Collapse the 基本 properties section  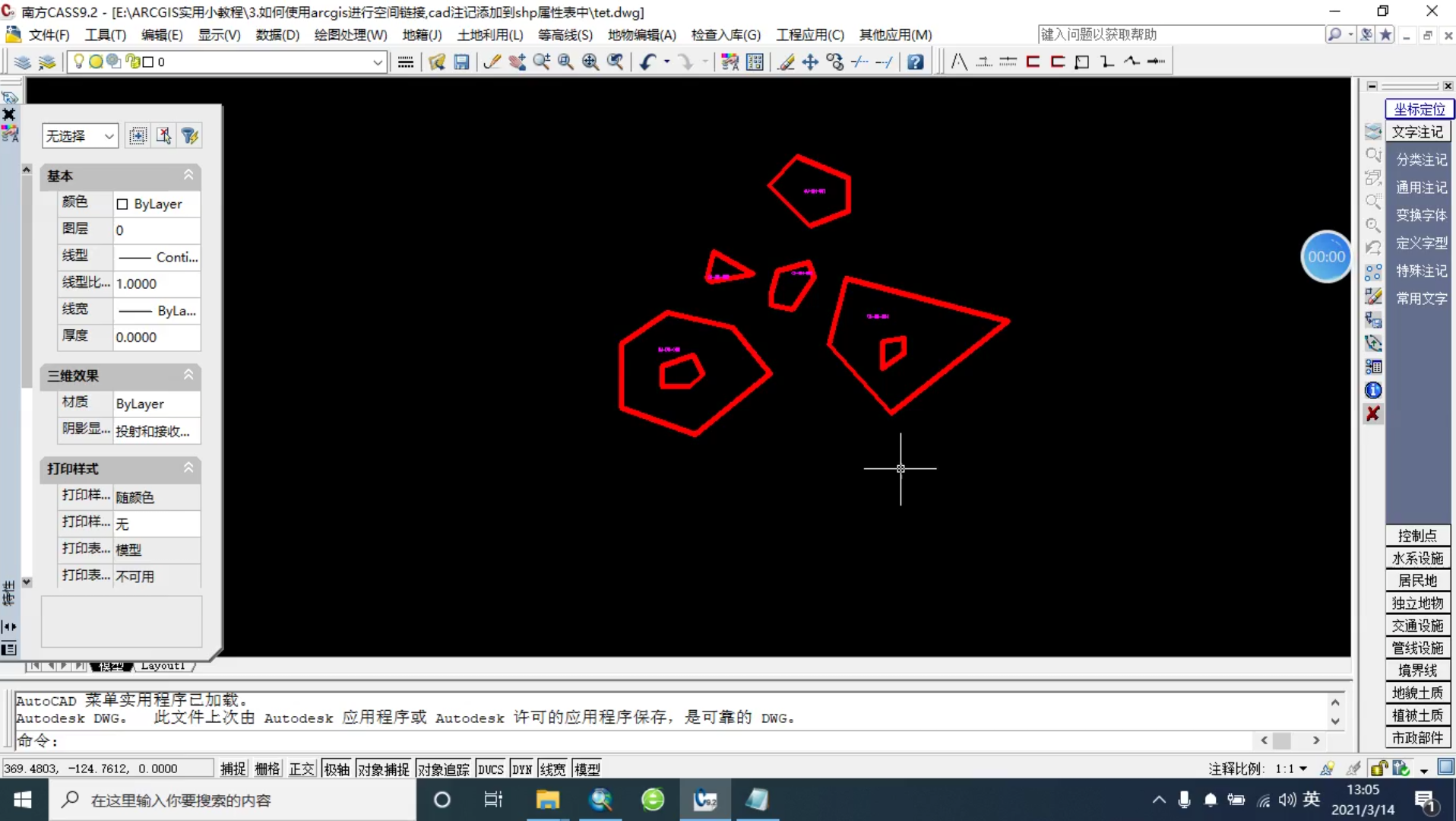[x=188, y=175]
